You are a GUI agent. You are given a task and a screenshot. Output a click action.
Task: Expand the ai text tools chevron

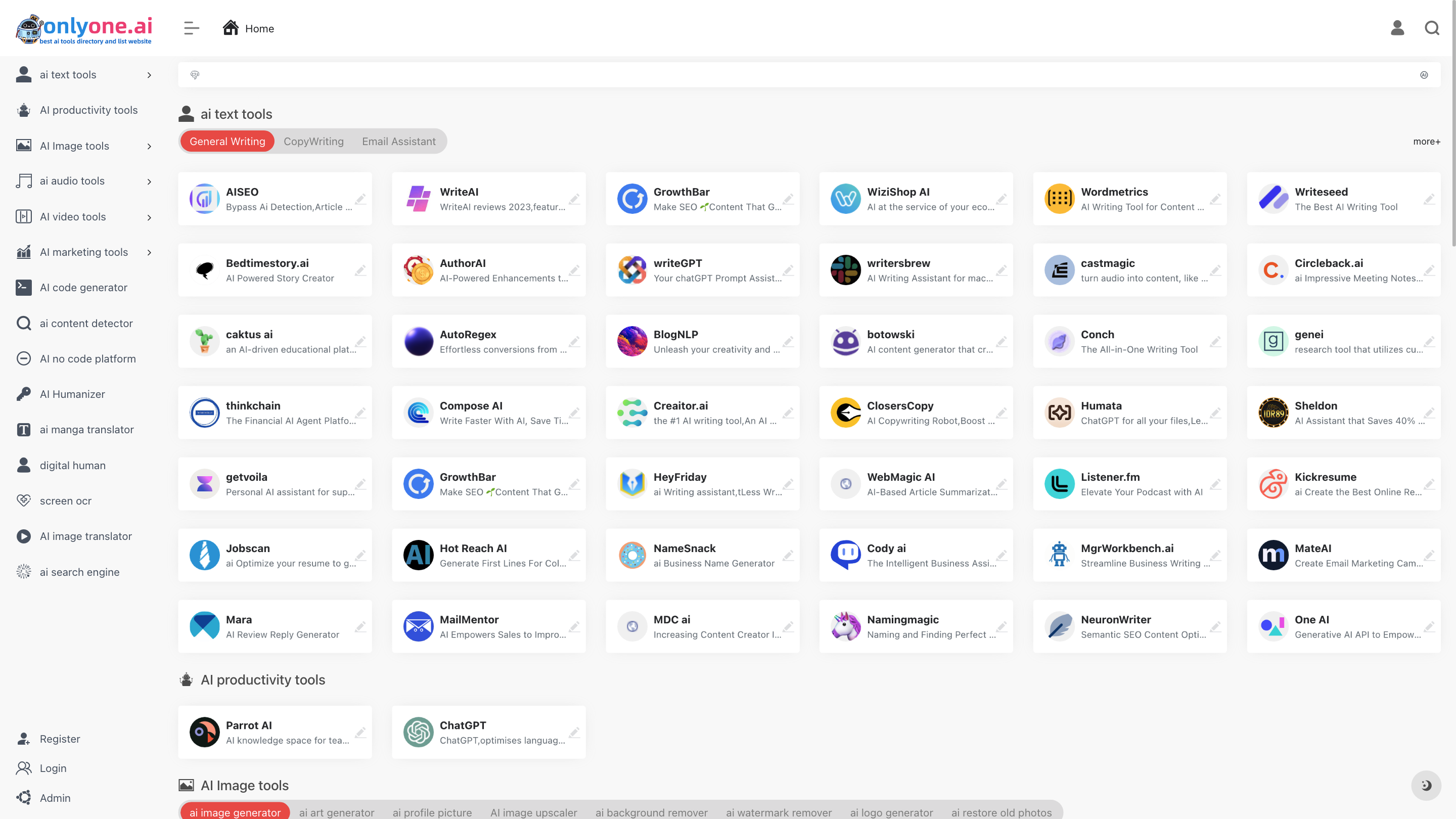click(149, 75)
